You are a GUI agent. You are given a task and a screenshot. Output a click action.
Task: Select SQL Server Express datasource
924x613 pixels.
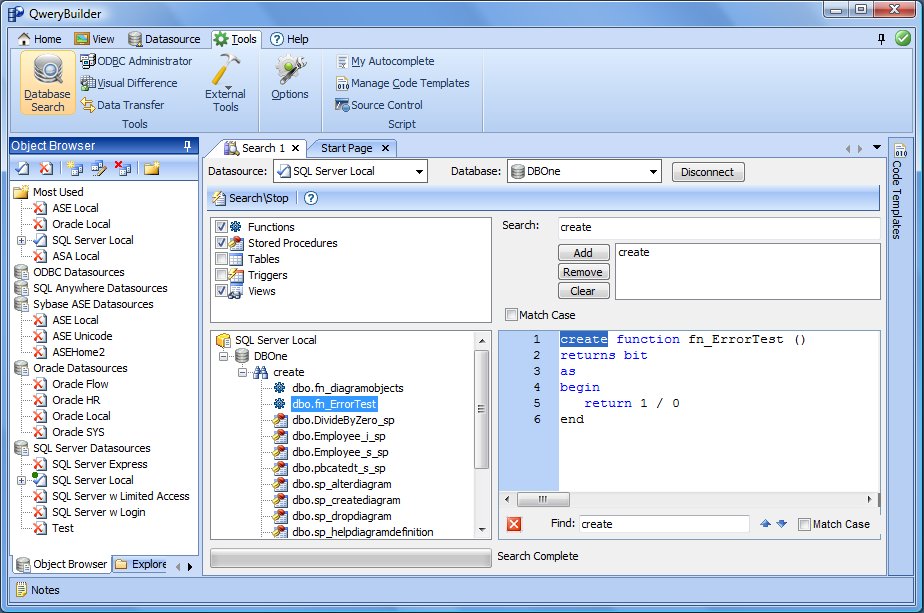[100, 464]
